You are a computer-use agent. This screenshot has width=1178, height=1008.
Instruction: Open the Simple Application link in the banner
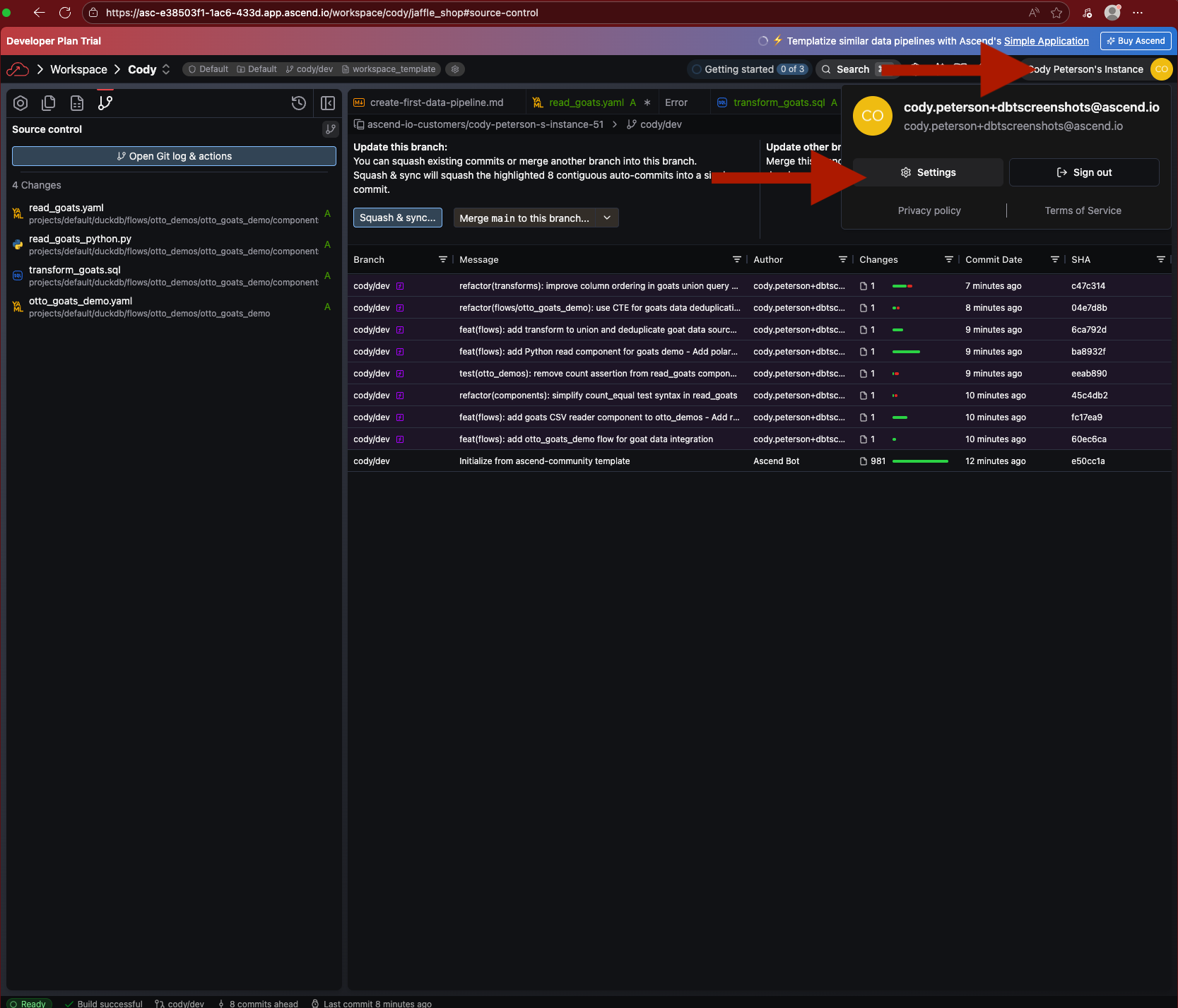point(1047,41)
